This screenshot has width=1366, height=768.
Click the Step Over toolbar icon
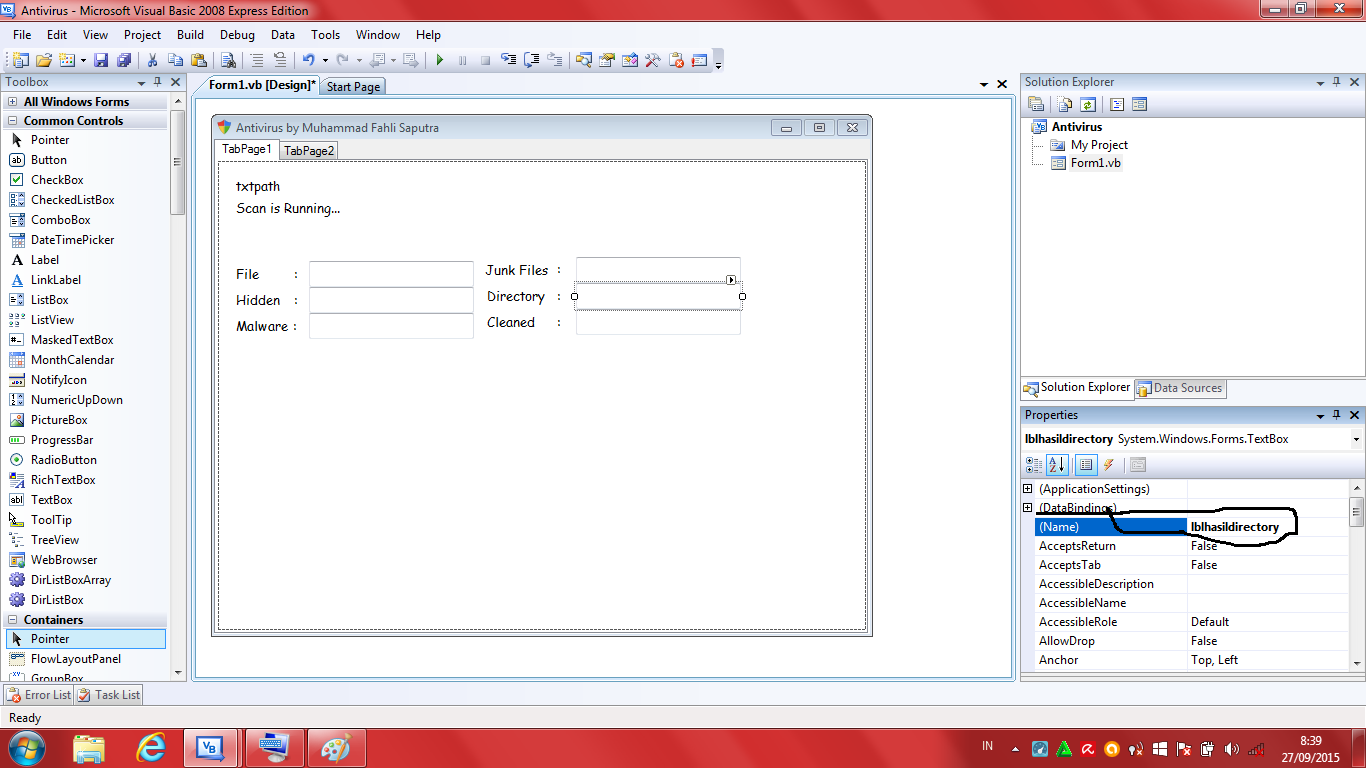click(532, 60)
